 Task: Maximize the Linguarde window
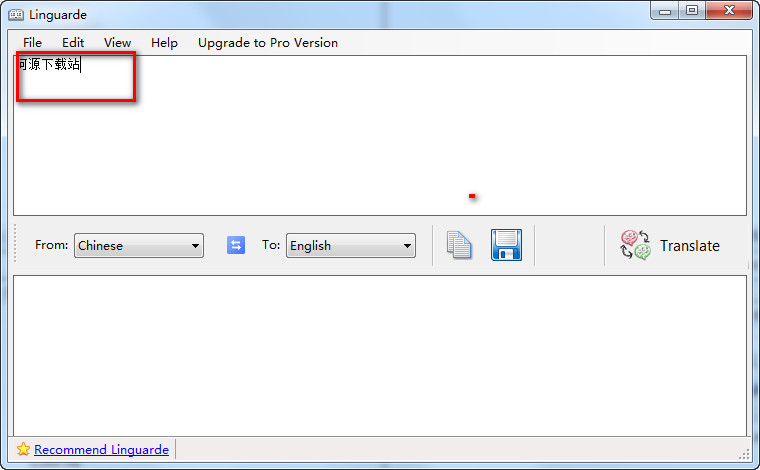click(x=692, y=11)
